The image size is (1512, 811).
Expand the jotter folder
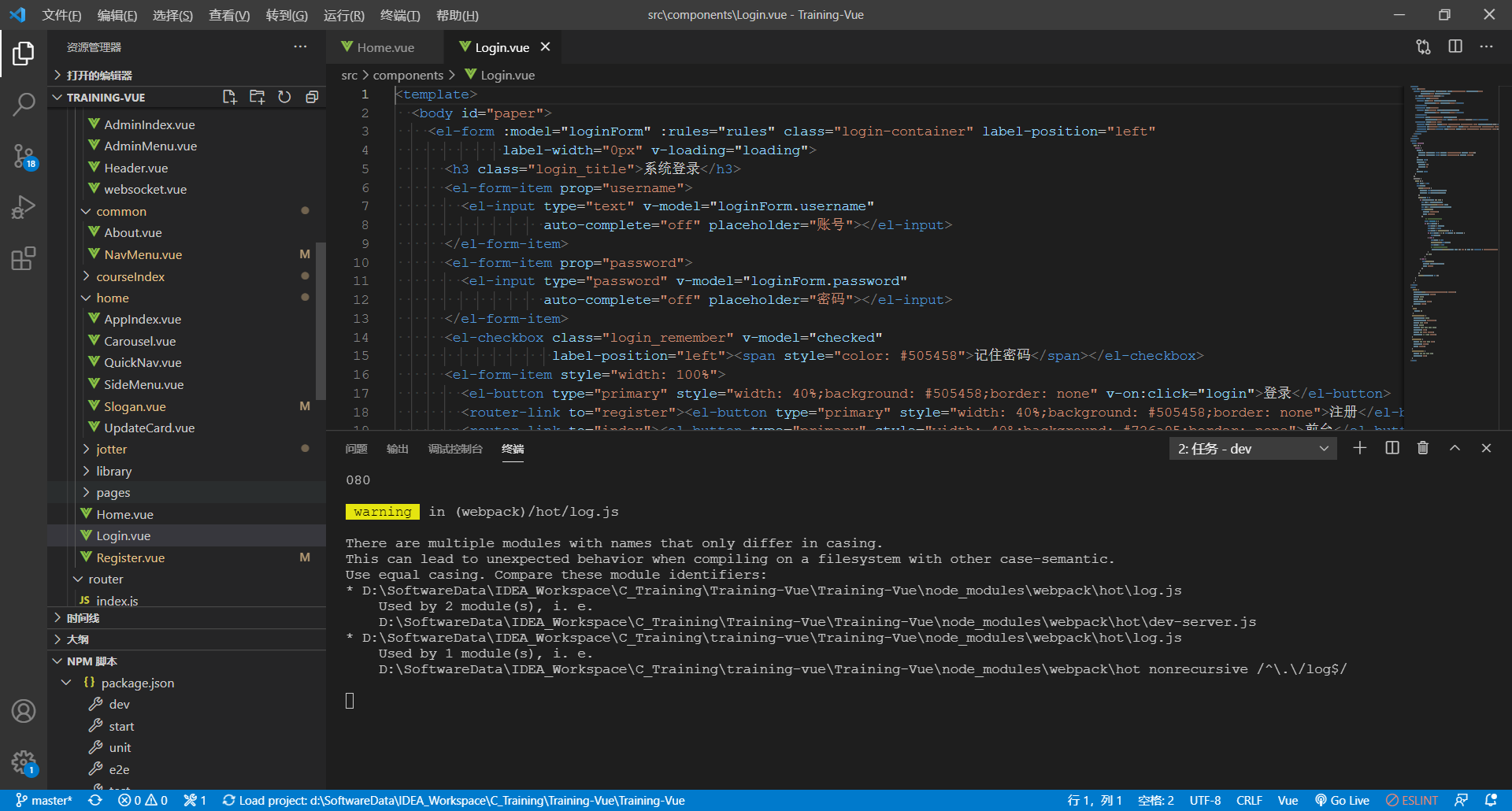tap(111, 449)
